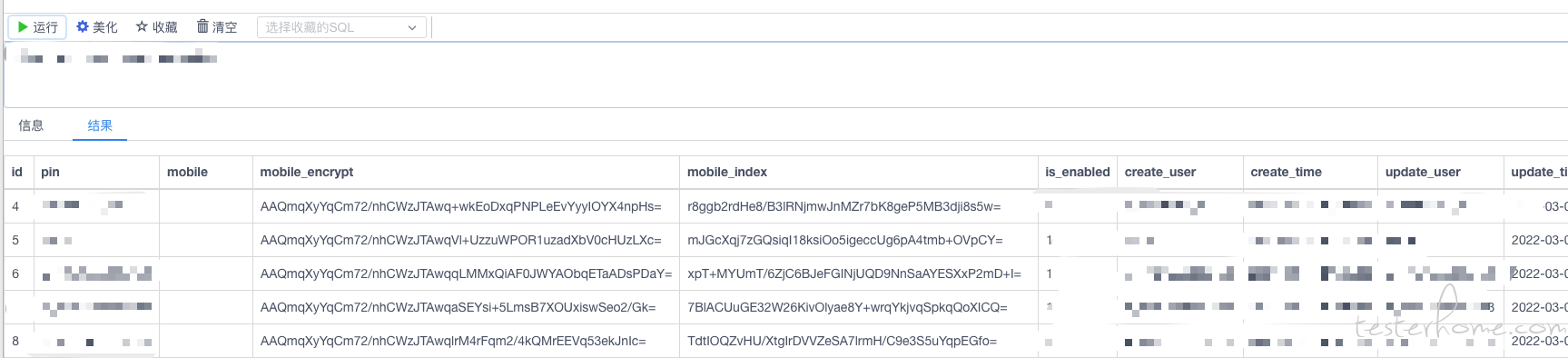Image resolution: width=1568 pixels, height=358 pixels.
Task: Click the green run play icon
Action: (x=23, y=27)
